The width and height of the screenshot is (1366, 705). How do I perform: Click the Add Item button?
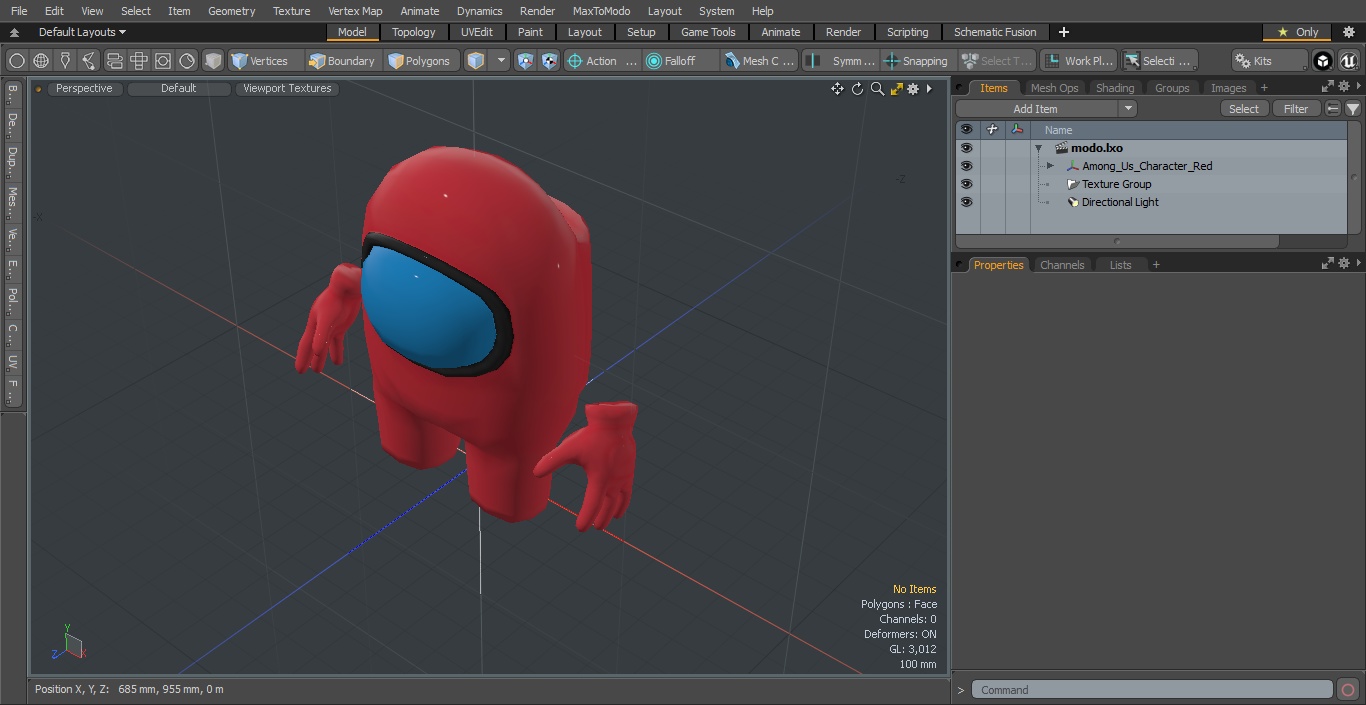[x=1036, y=109]
